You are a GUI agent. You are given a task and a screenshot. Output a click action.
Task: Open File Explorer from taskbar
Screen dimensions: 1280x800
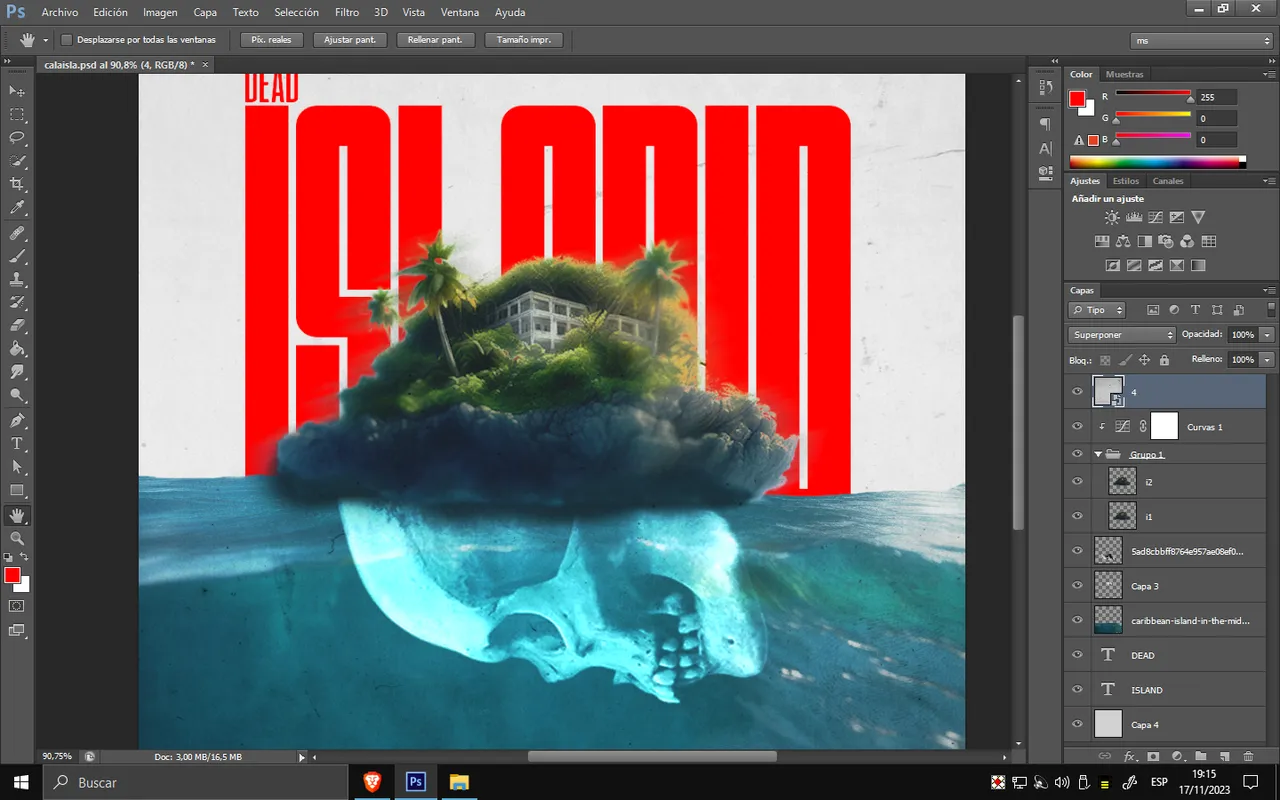point(459,782)
